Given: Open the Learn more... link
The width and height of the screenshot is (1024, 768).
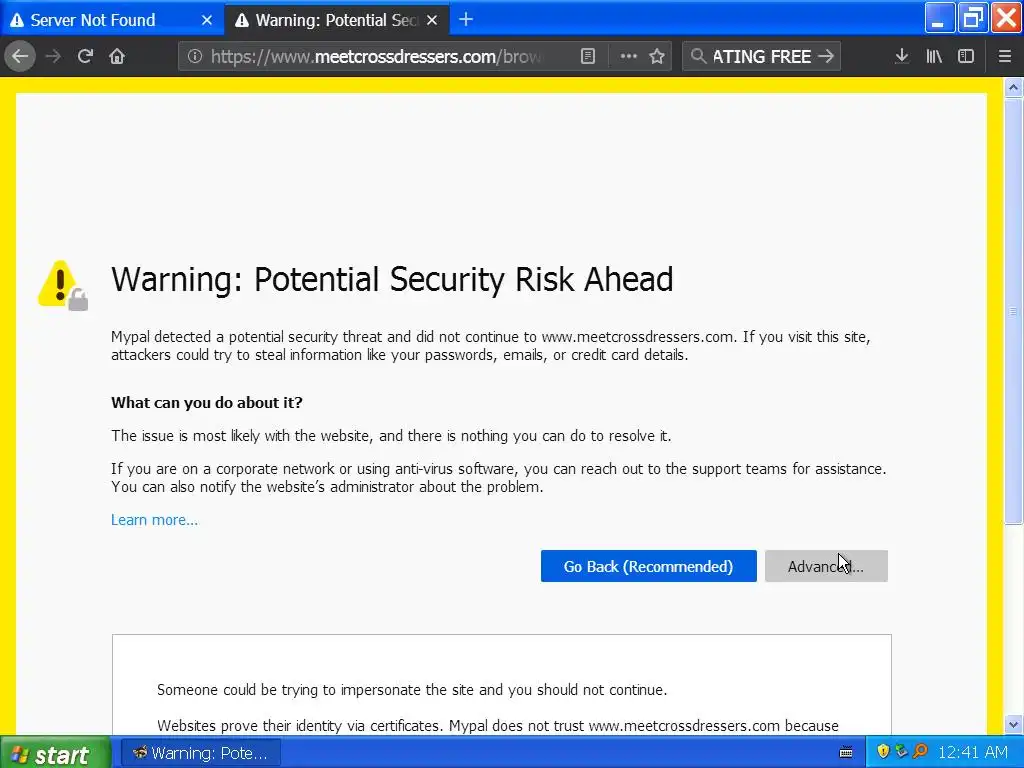Looking at the screenshot, I should click(x=154, y=520).
